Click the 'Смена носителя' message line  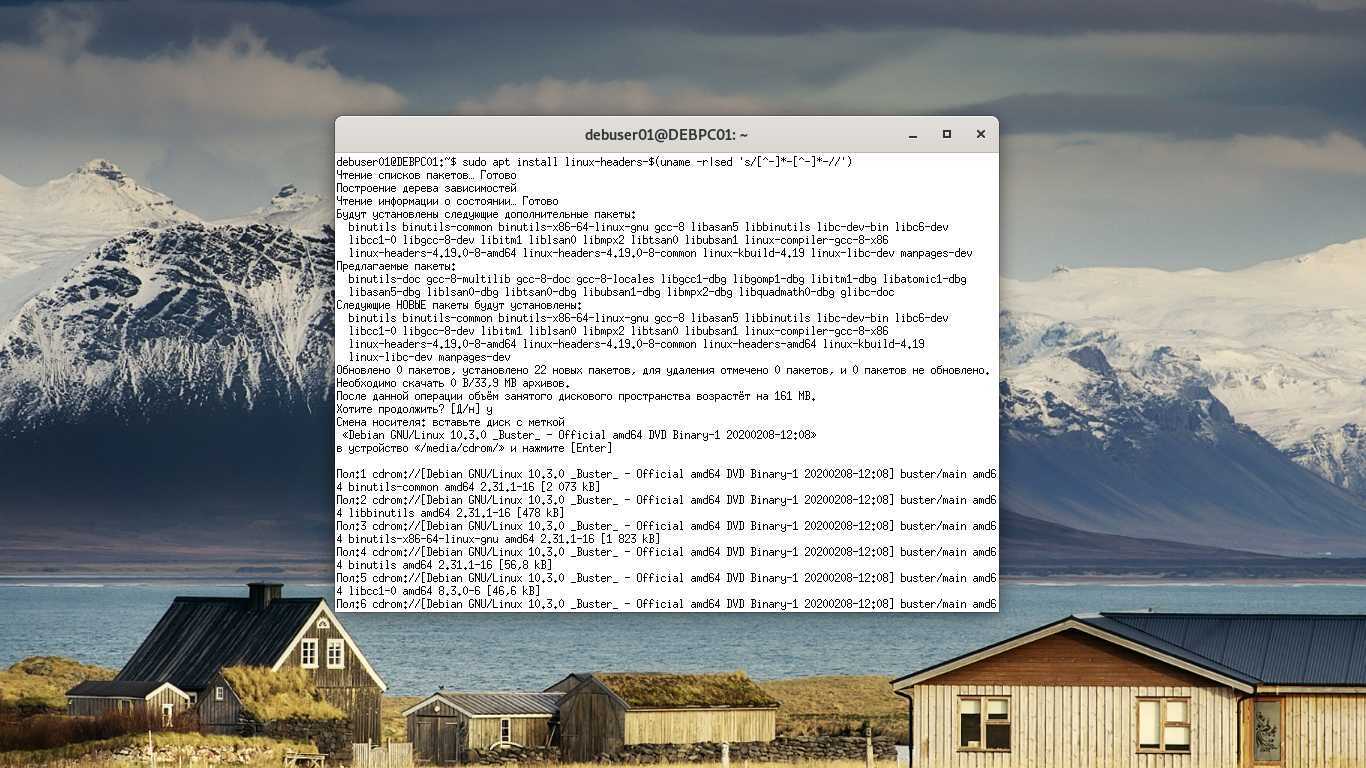click(450, 422)
